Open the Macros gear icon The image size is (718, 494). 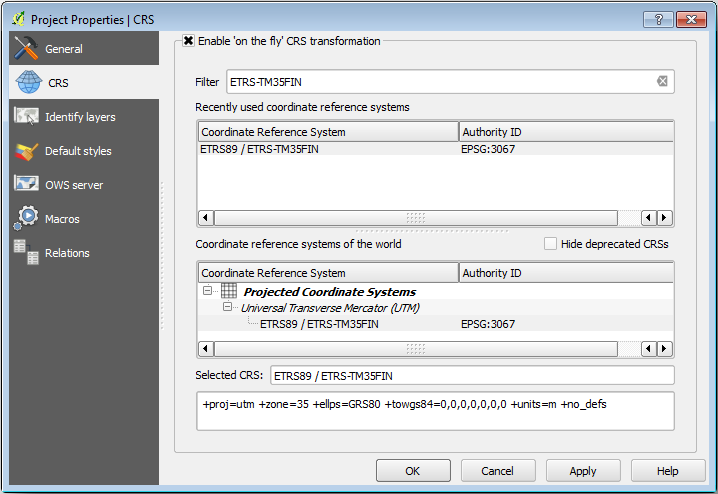click(27, 219)
